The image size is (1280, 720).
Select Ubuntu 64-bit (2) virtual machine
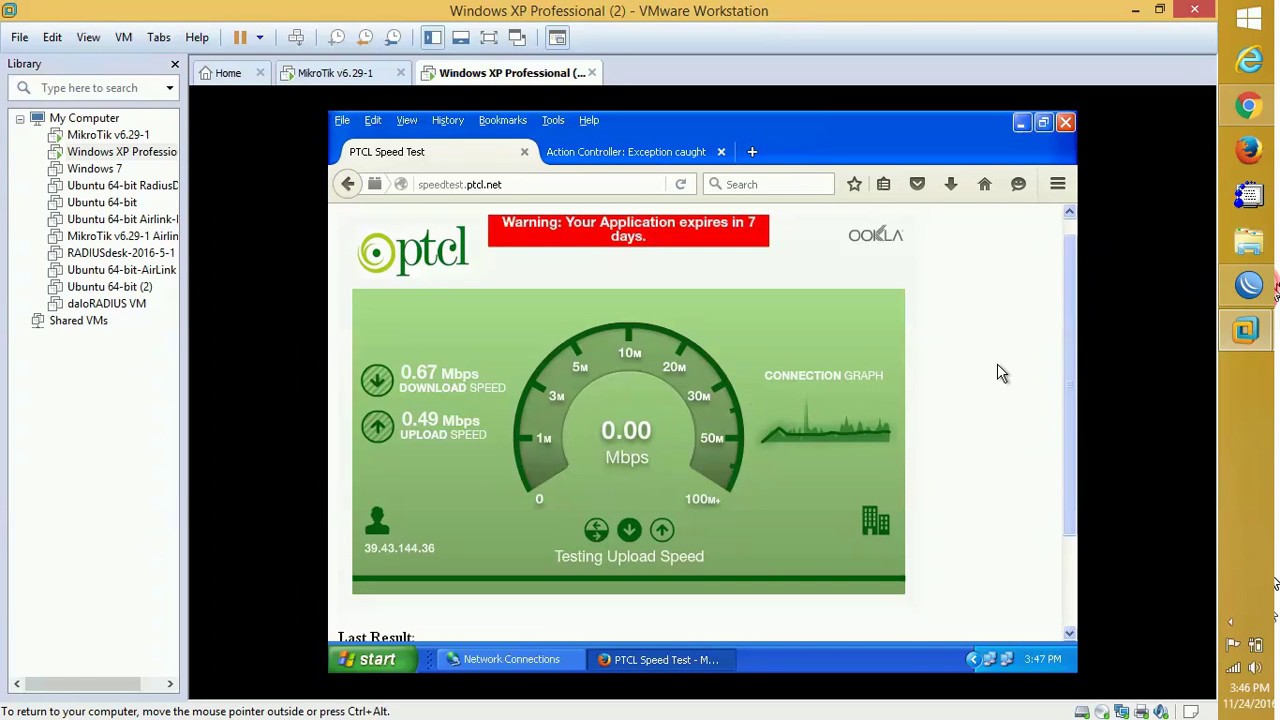[109, 287]
